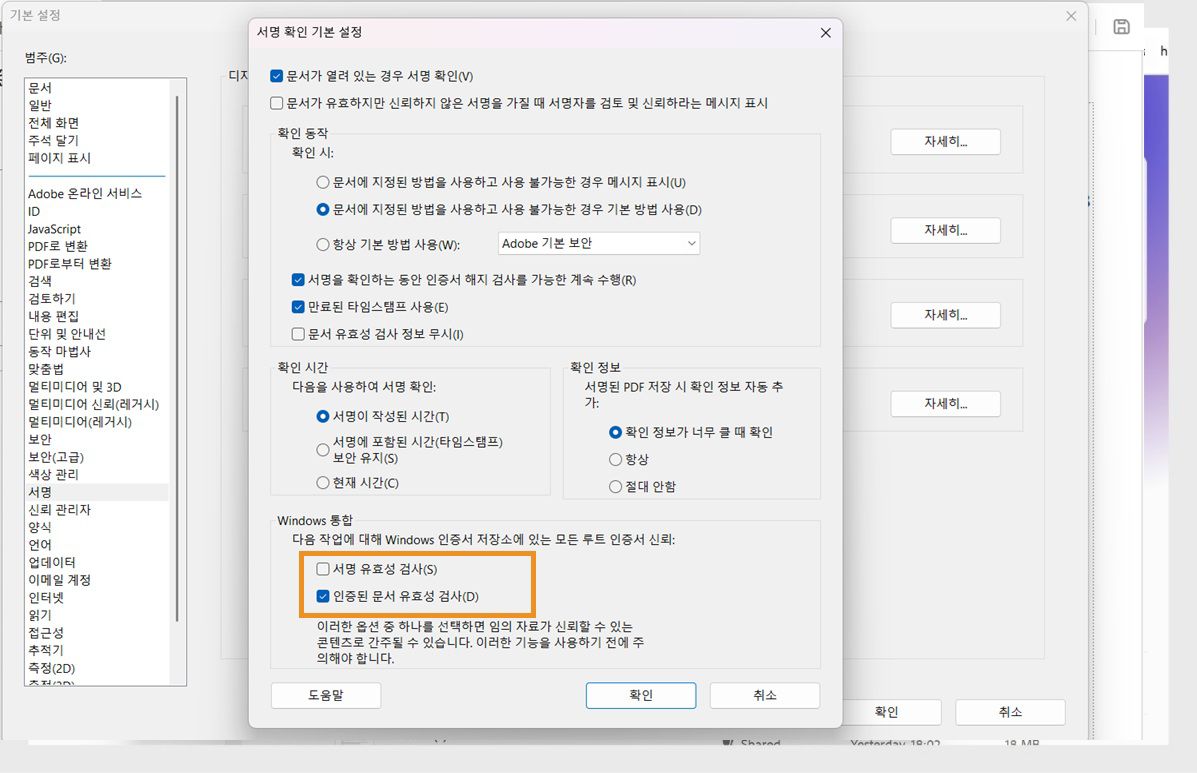1197x773 pixels.
Task: Click the 확인 button in the dialog
Action: (640, 695)
